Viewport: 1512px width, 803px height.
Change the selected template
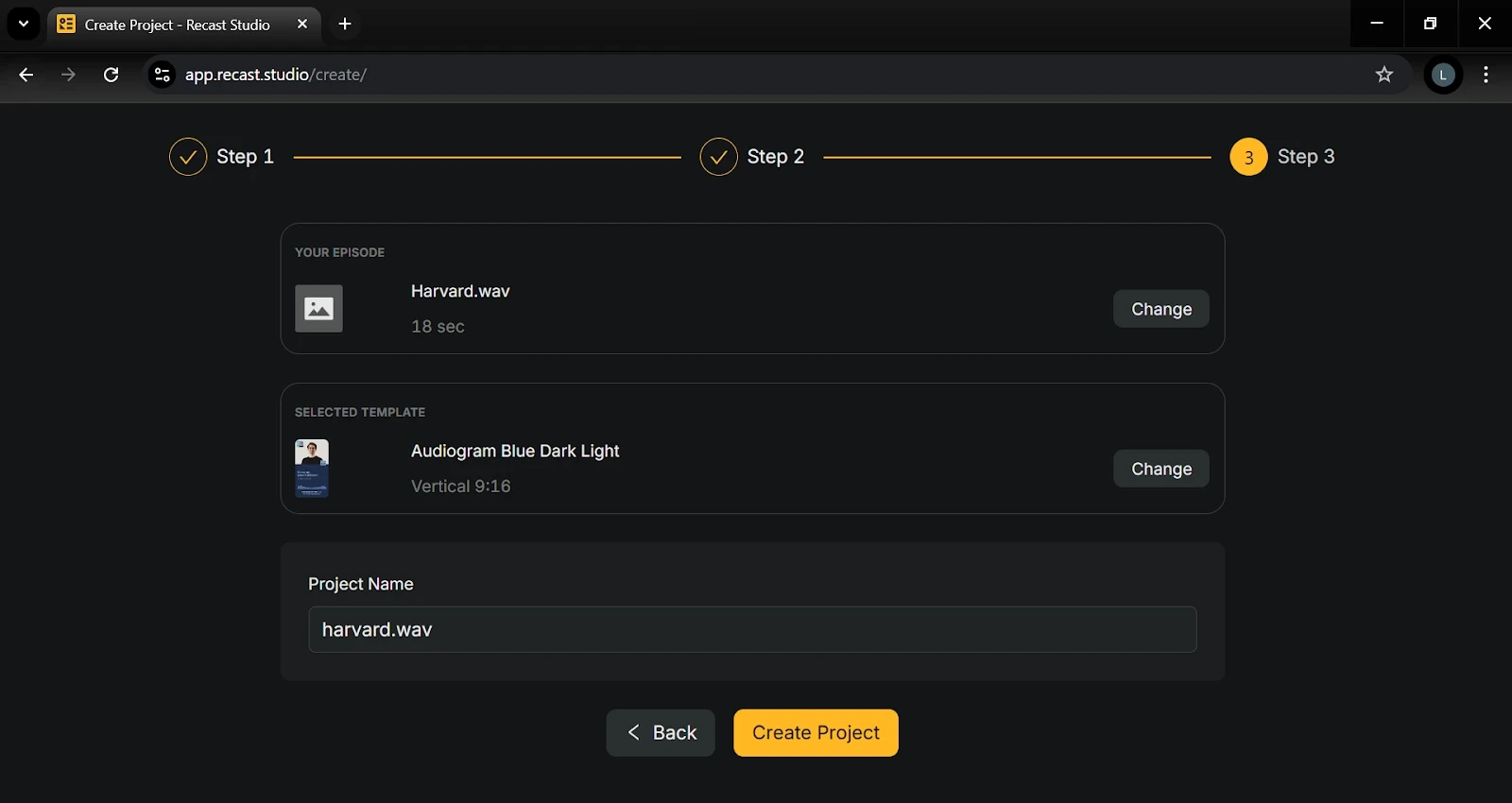pyautogui.click(x=1160, y=469)
